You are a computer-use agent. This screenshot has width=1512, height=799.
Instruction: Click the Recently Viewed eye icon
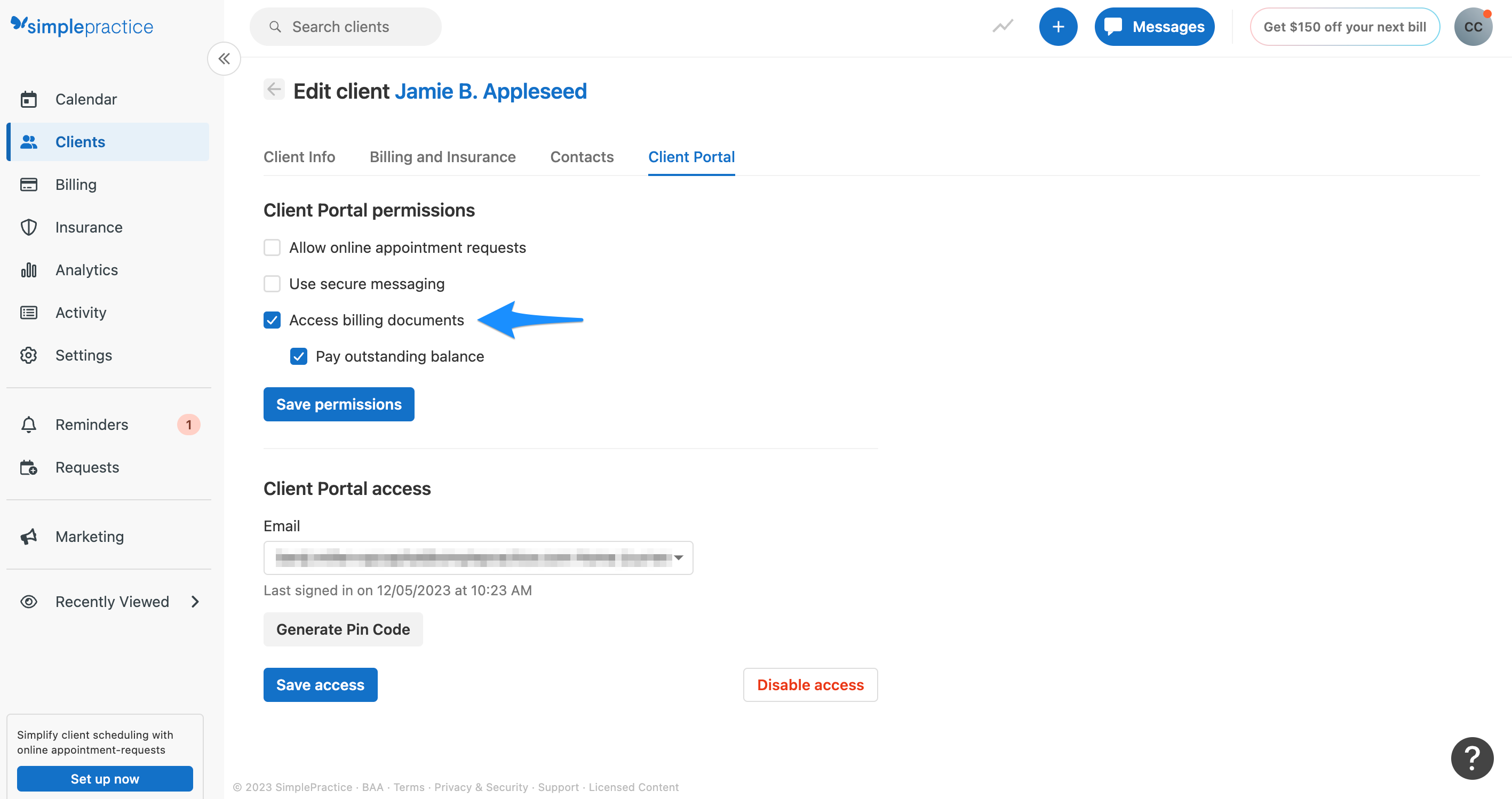pos(29,602)
